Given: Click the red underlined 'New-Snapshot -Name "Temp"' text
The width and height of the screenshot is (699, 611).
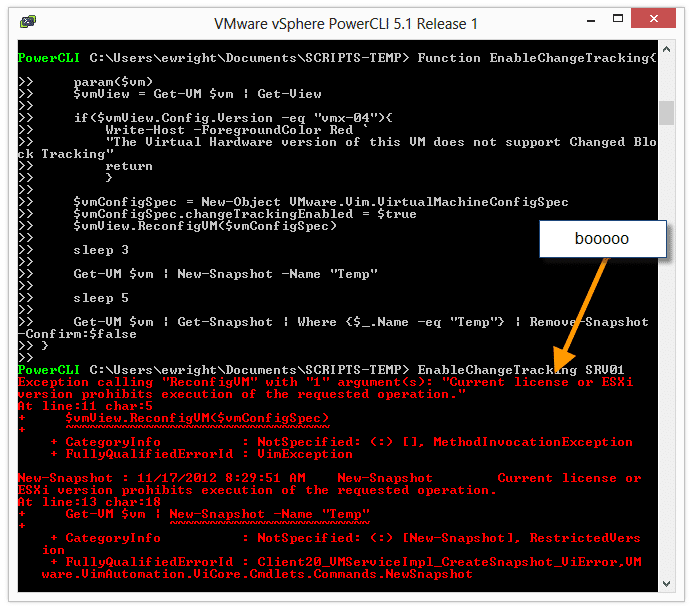Looking at the screenshot, I should click(270, 514).
